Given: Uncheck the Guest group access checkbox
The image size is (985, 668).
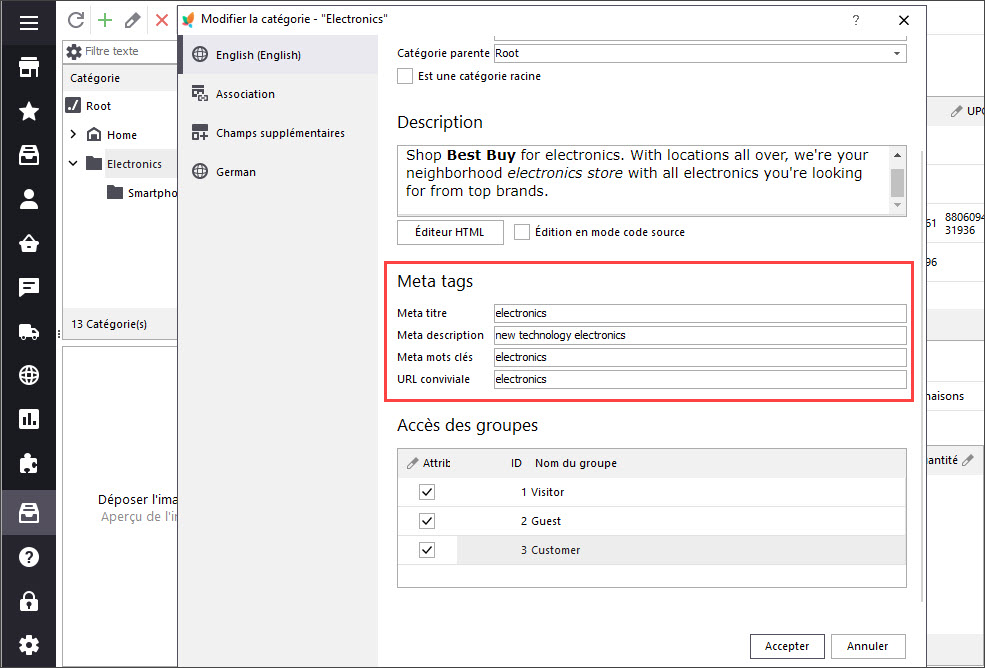Looking at the screenshot, I should 427,521.
